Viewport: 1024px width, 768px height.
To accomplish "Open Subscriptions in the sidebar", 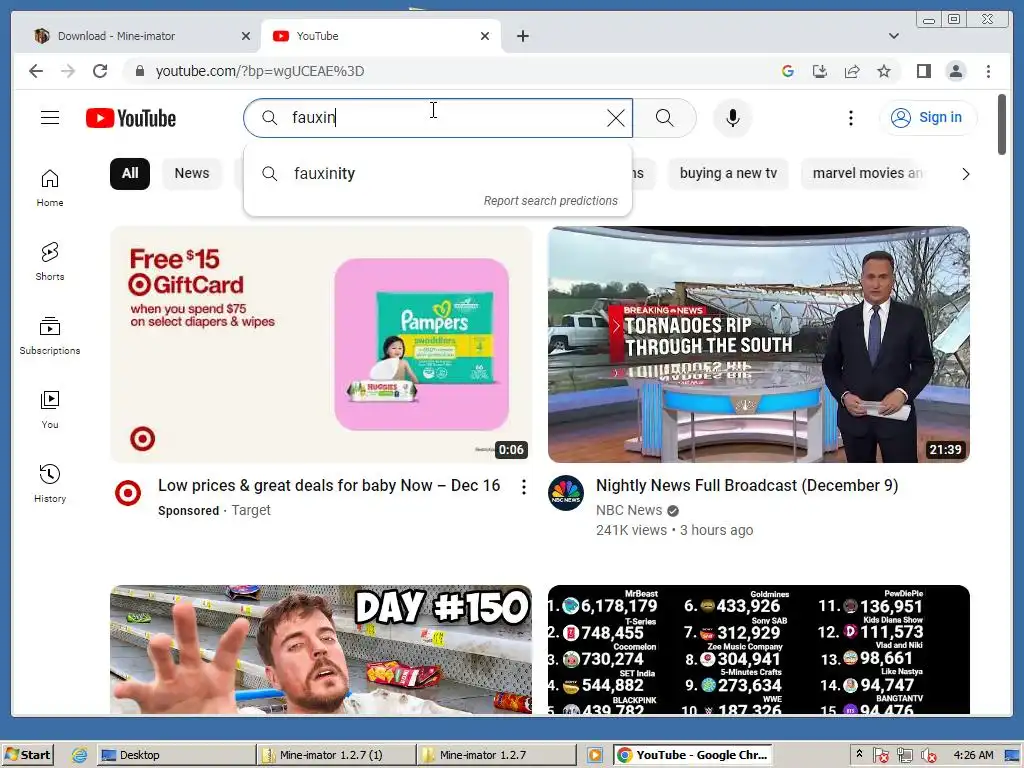I will [50, 336].
